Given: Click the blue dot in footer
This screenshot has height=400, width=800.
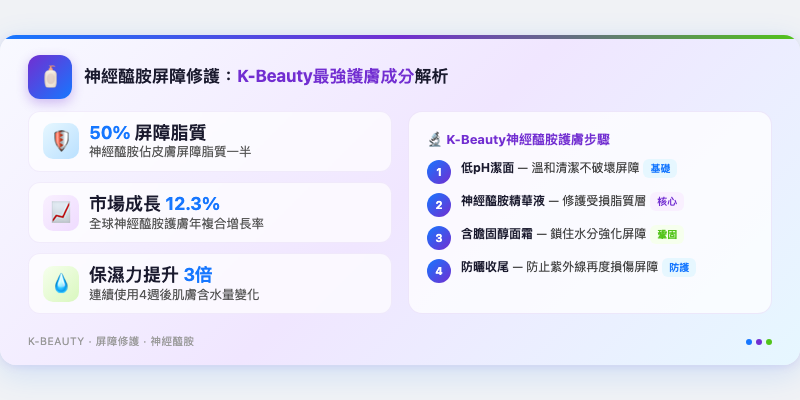Looking at the screenshot, I should click(749, 342).
